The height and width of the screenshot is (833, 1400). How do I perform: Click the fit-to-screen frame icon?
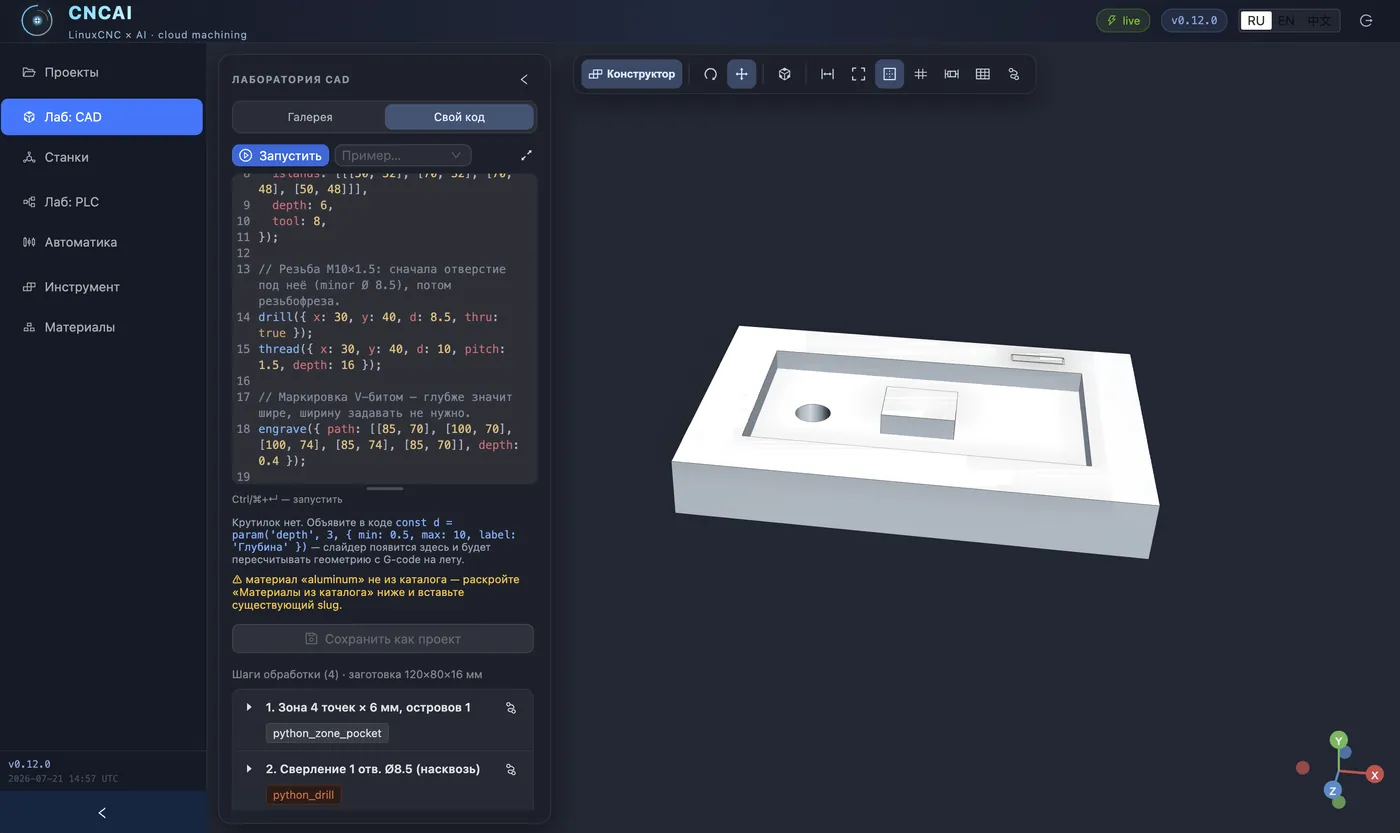coord(858,74)
